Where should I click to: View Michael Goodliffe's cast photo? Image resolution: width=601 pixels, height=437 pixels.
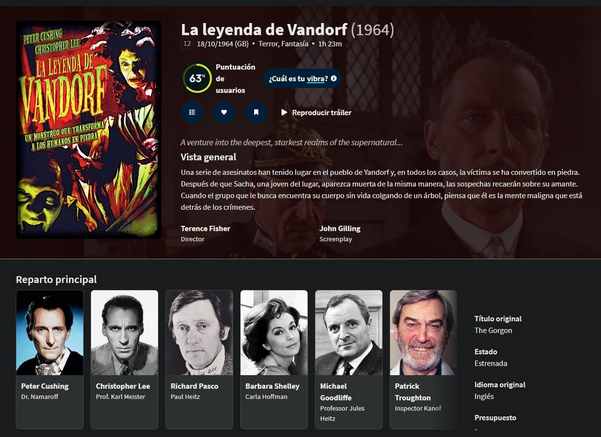click(x=349, y=332)
